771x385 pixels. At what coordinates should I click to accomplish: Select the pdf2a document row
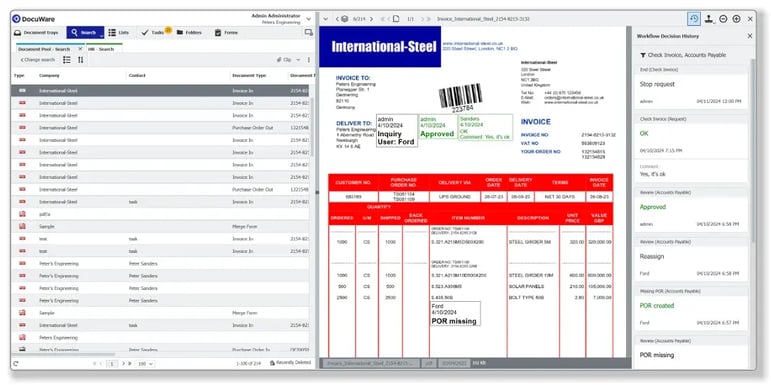160,214
